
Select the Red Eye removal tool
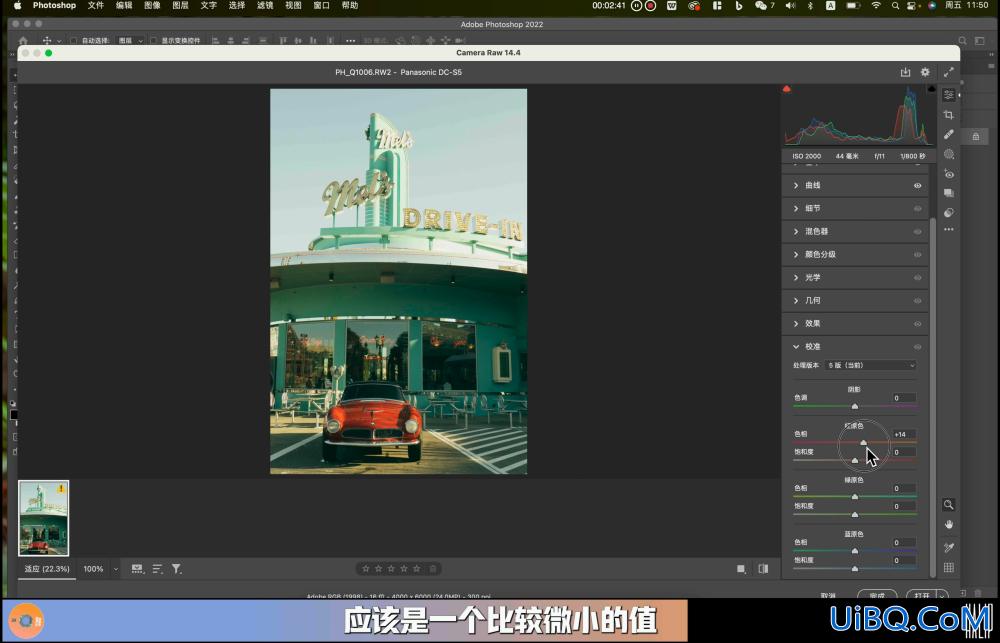[x=949, y=174]
